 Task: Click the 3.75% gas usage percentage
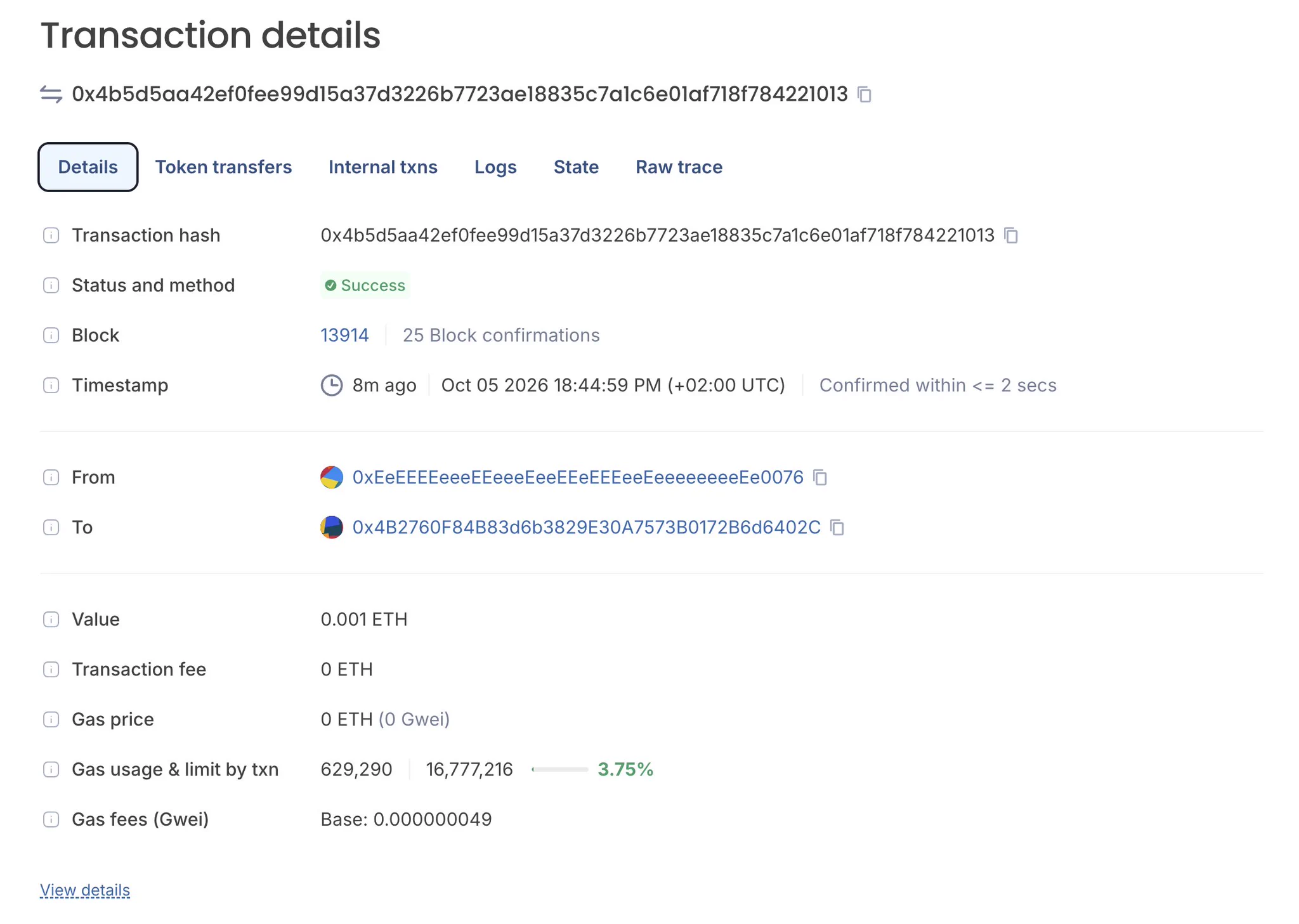625,769
